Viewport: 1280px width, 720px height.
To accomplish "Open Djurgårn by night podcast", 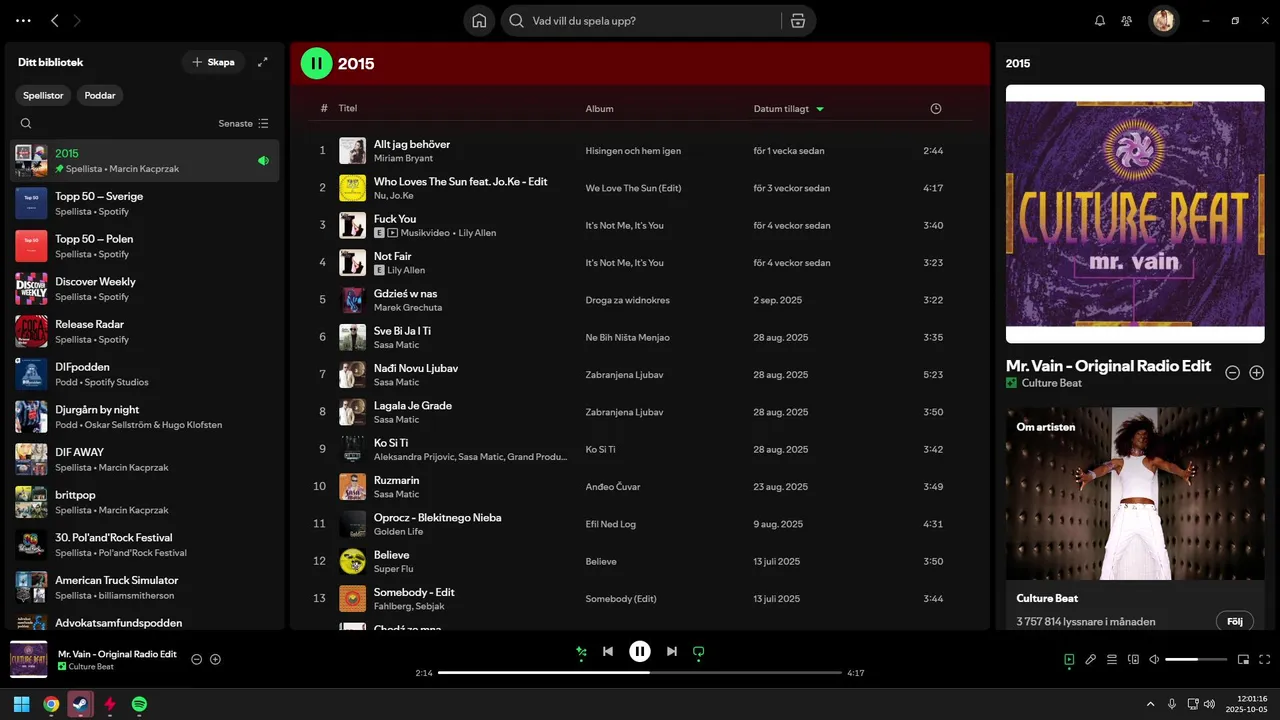I will tap(145, 417).
